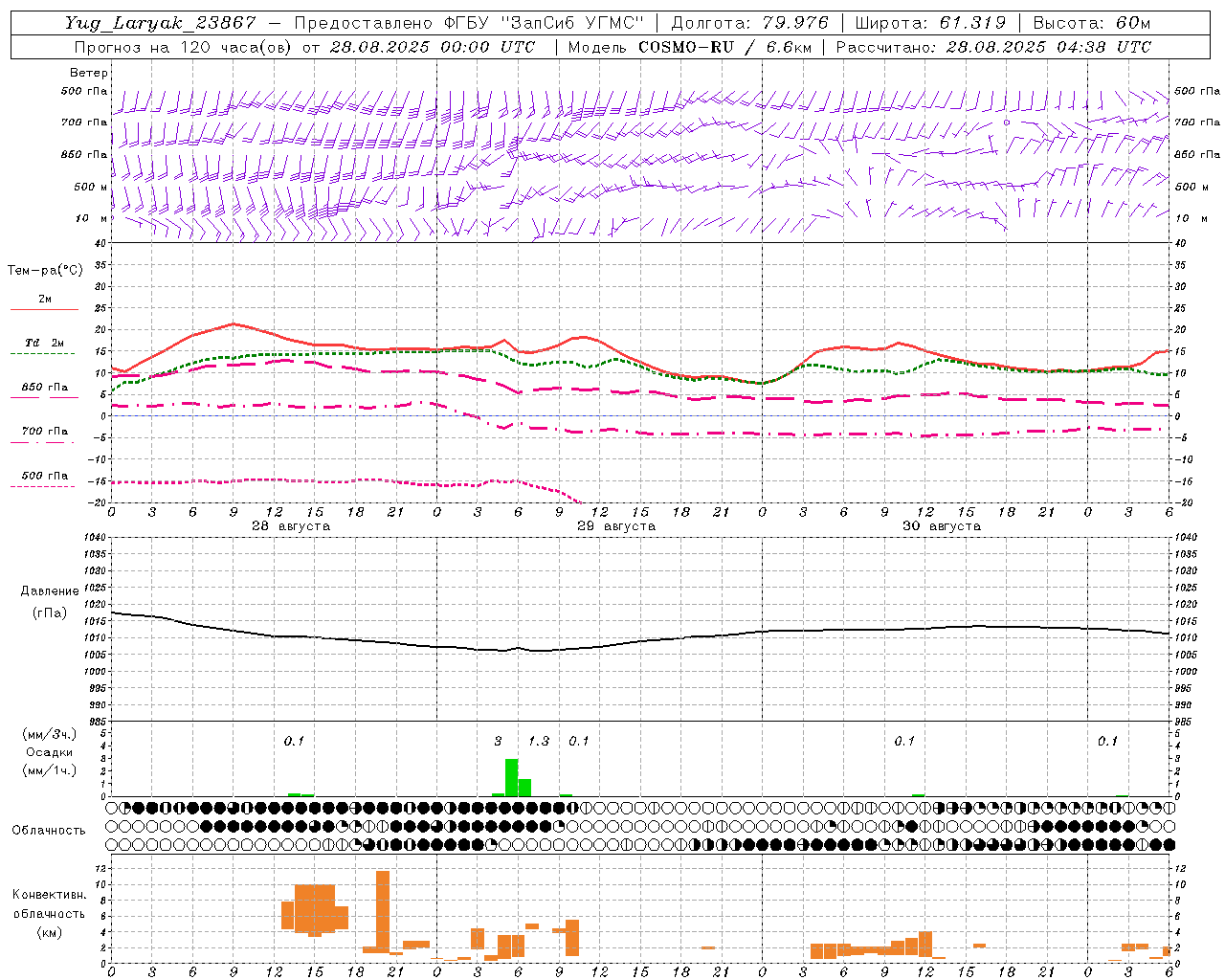Click the Облачность row label
Image resolution: width=1225 pixels, height=980 pixels.
(x=49, y=831)
